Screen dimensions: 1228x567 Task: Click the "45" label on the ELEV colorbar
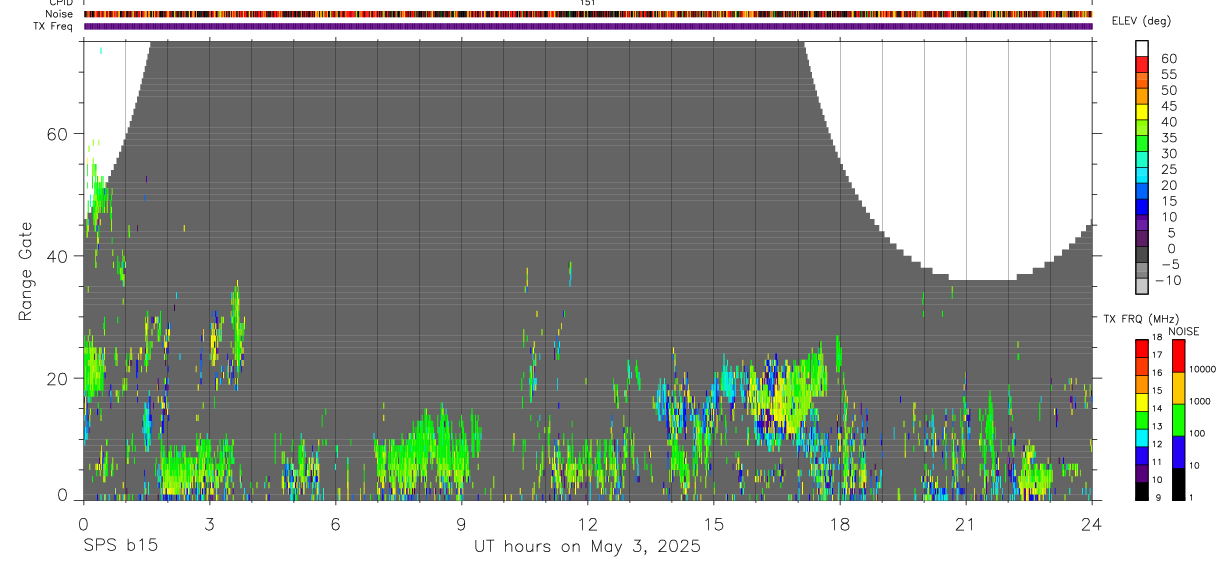tap(1168, 106)
